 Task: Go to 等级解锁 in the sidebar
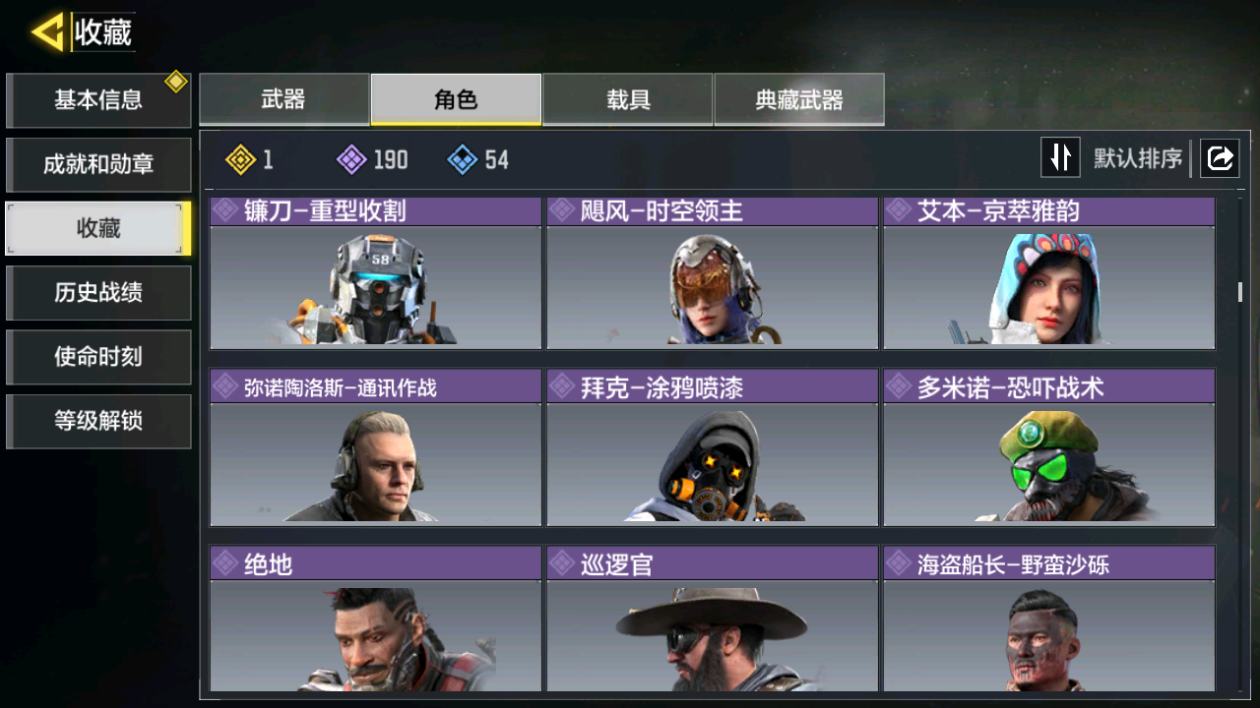(x=98, y=420)
